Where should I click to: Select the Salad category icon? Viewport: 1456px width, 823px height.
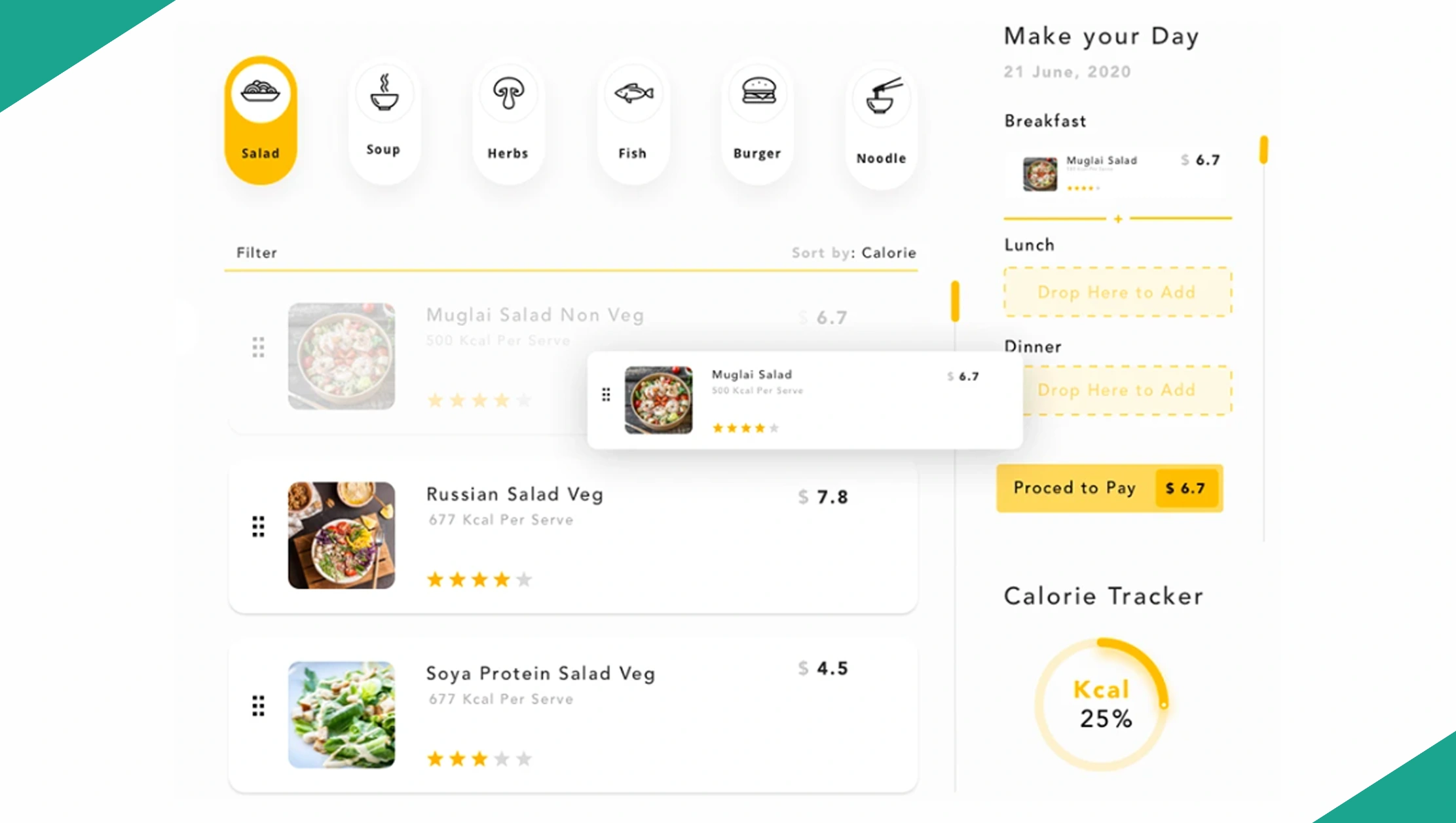point(261,92)
